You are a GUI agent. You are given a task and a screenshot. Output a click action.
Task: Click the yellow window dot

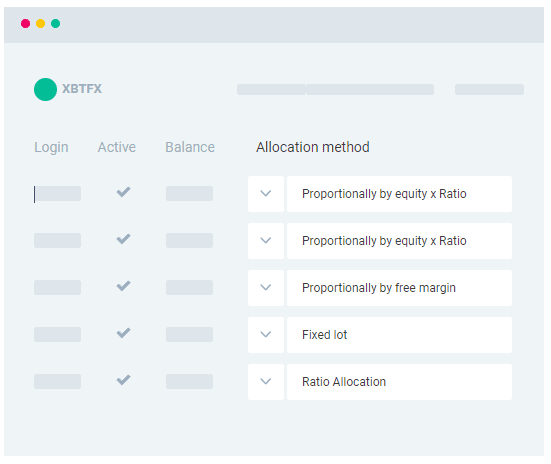[x=40, y=24]
